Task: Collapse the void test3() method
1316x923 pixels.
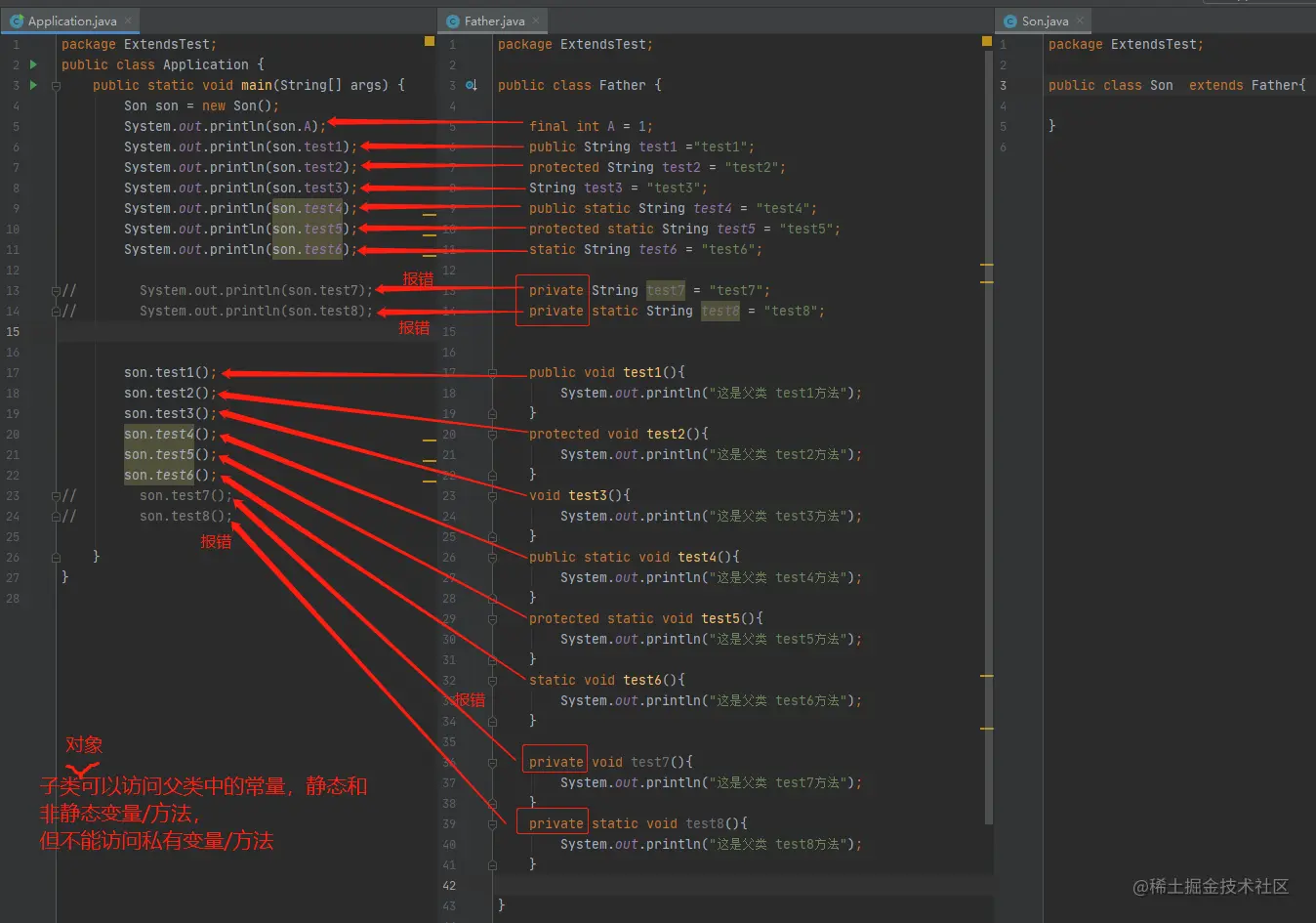Action: pos(493,495)
